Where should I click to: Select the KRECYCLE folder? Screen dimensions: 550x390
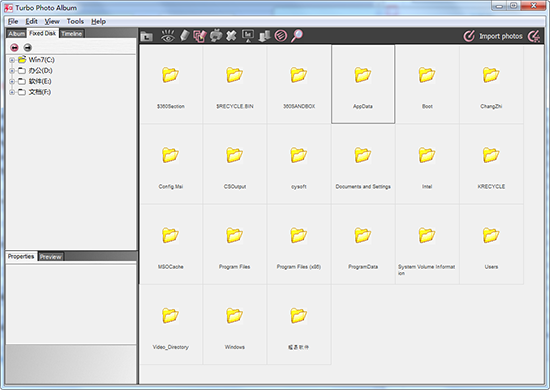(x=491, y=164)
